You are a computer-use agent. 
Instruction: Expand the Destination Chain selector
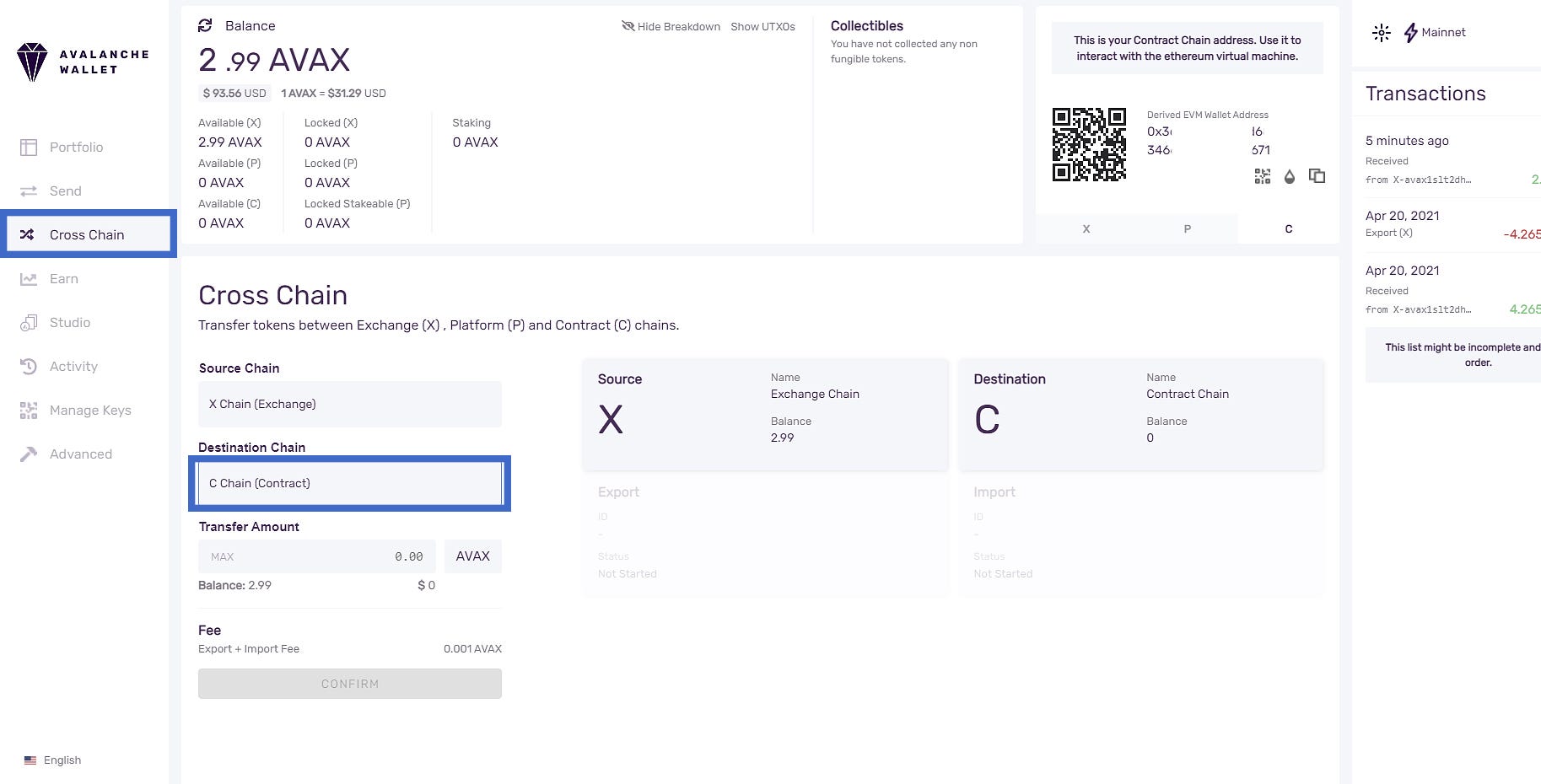pos(349,484)
